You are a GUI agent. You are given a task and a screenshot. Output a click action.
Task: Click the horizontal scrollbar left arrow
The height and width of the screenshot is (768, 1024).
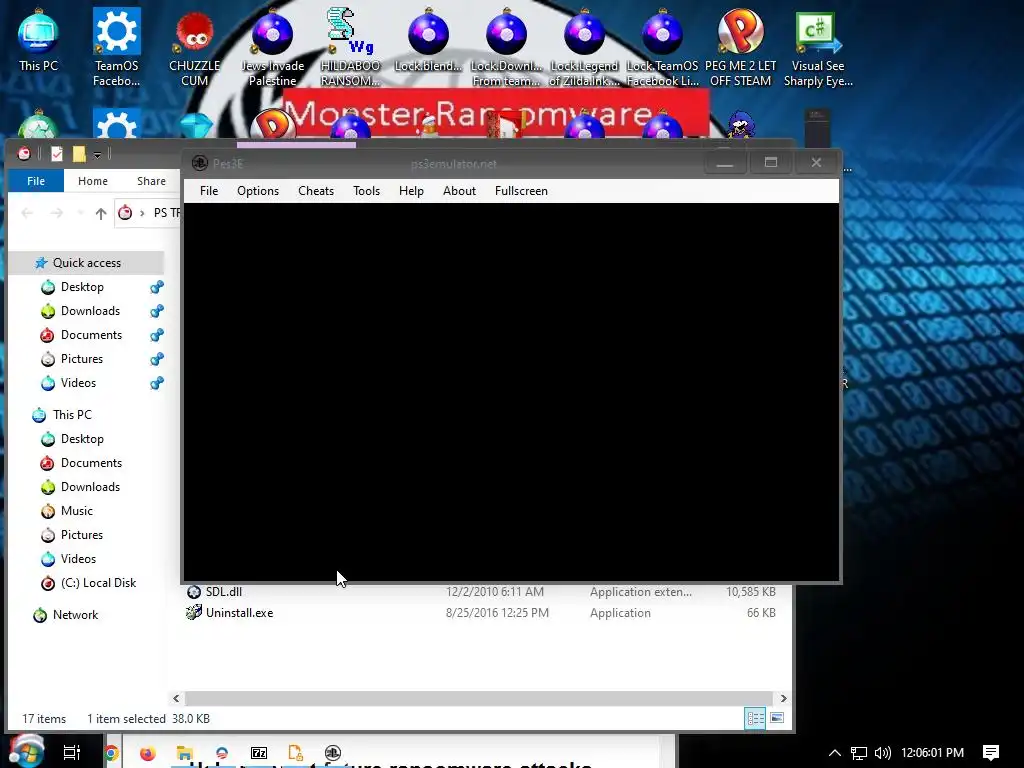(176, 698)
